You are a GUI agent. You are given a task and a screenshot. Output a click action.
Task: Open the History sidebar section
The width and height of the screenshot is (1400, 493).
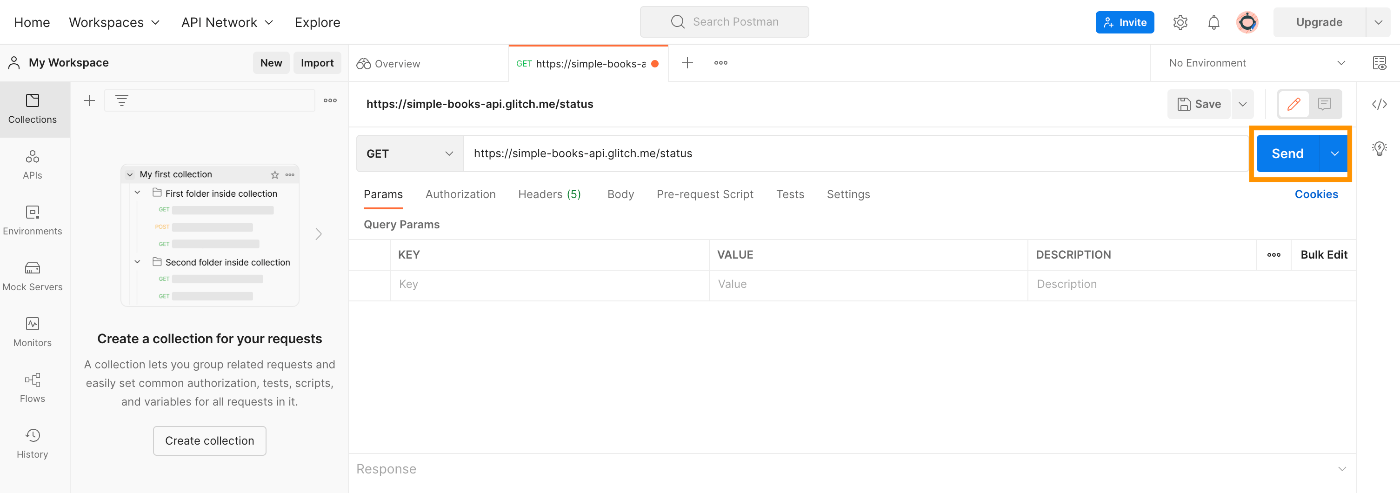tap(33, 444)
